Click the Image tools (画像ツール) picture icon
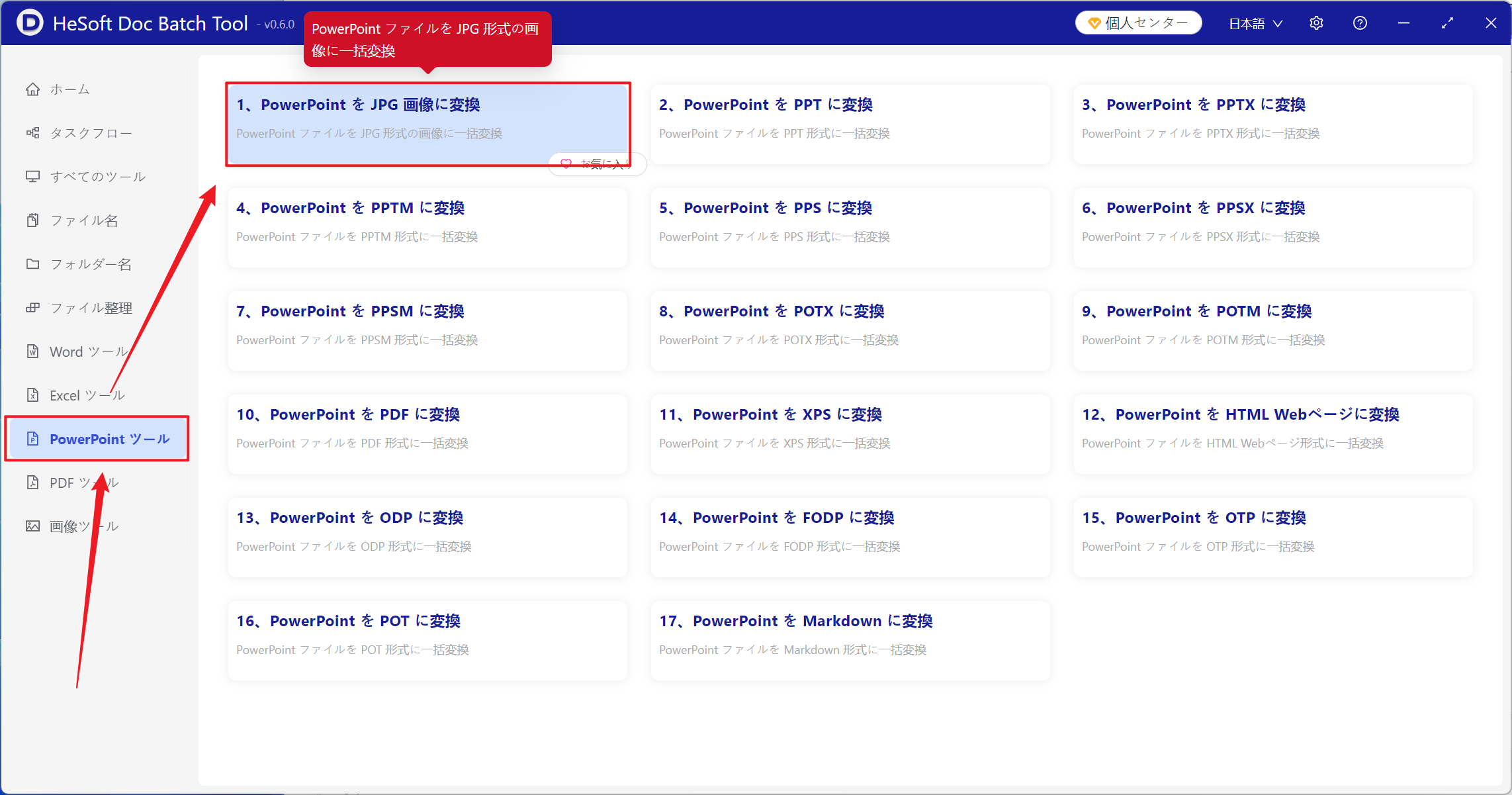The width and height of the screenshot is (1512, 795). click(32, 526)
